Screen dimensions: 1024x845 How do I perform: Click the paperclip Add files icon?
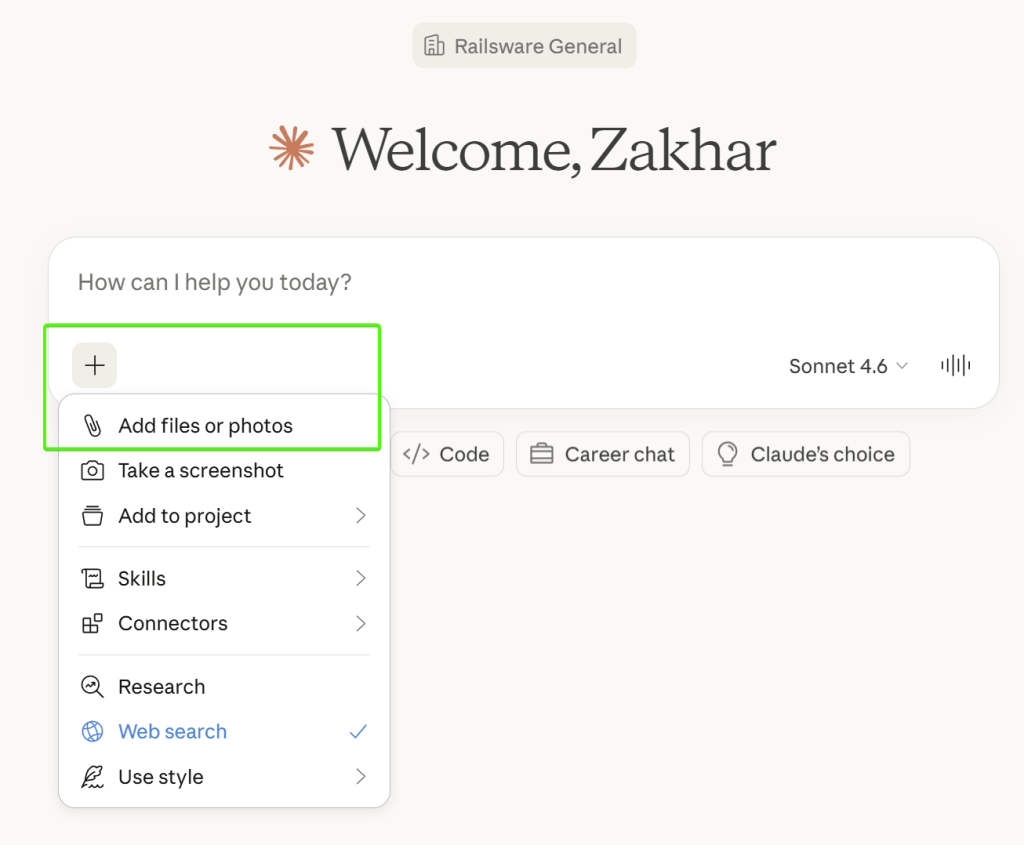click(94, 424)
